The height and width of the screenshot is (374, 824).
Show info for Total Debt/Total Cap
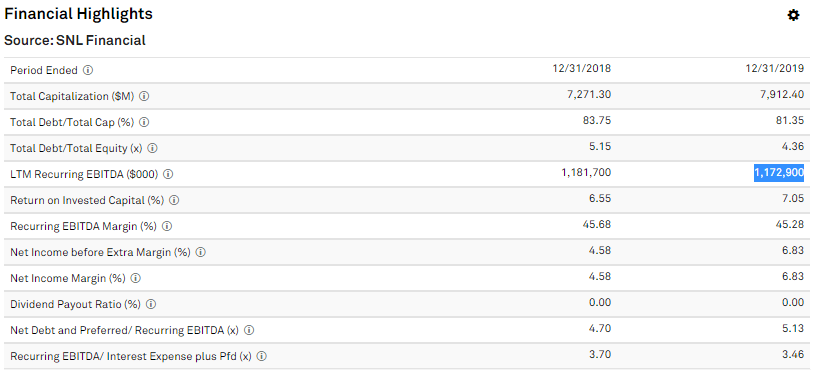144,122
